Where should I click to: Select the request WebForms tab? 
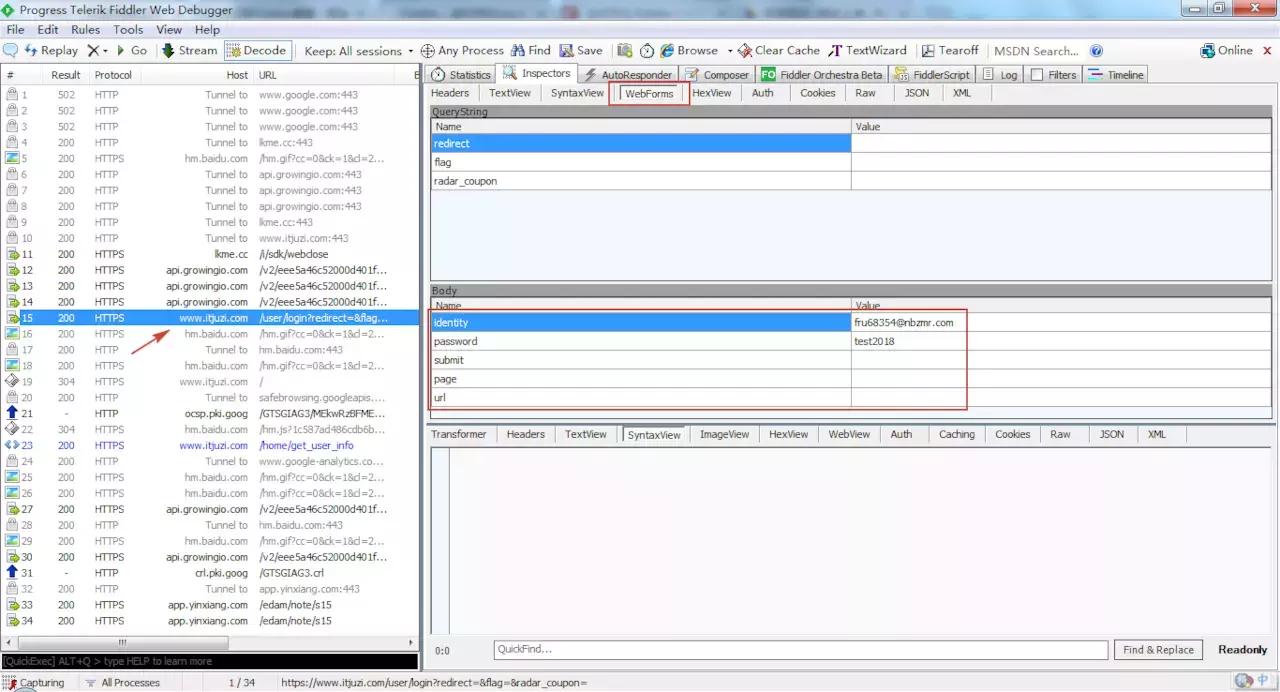pos(649,93)
